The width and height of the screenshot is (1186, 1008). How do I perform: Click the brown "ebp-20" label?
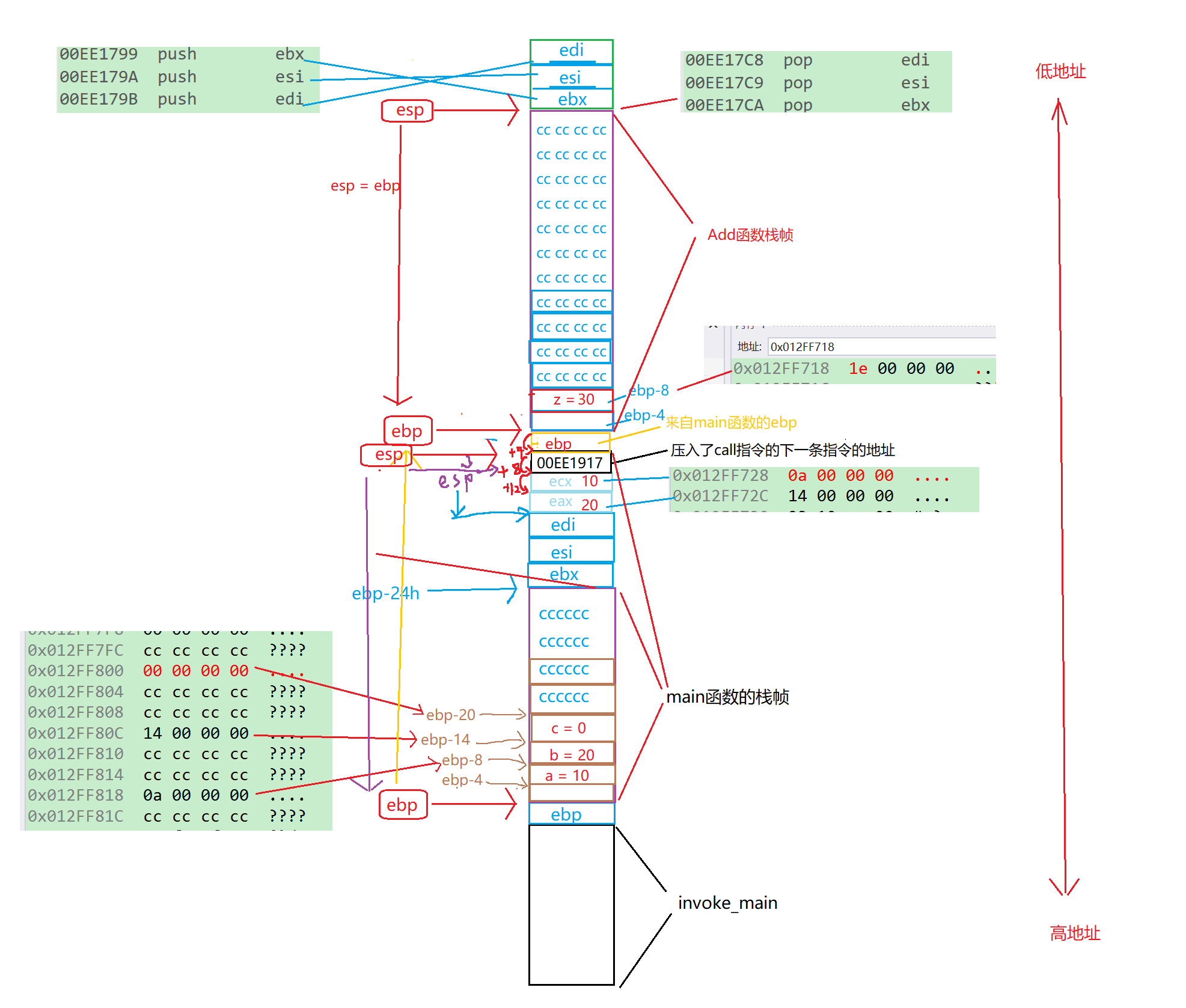click(x=451, y=715)
